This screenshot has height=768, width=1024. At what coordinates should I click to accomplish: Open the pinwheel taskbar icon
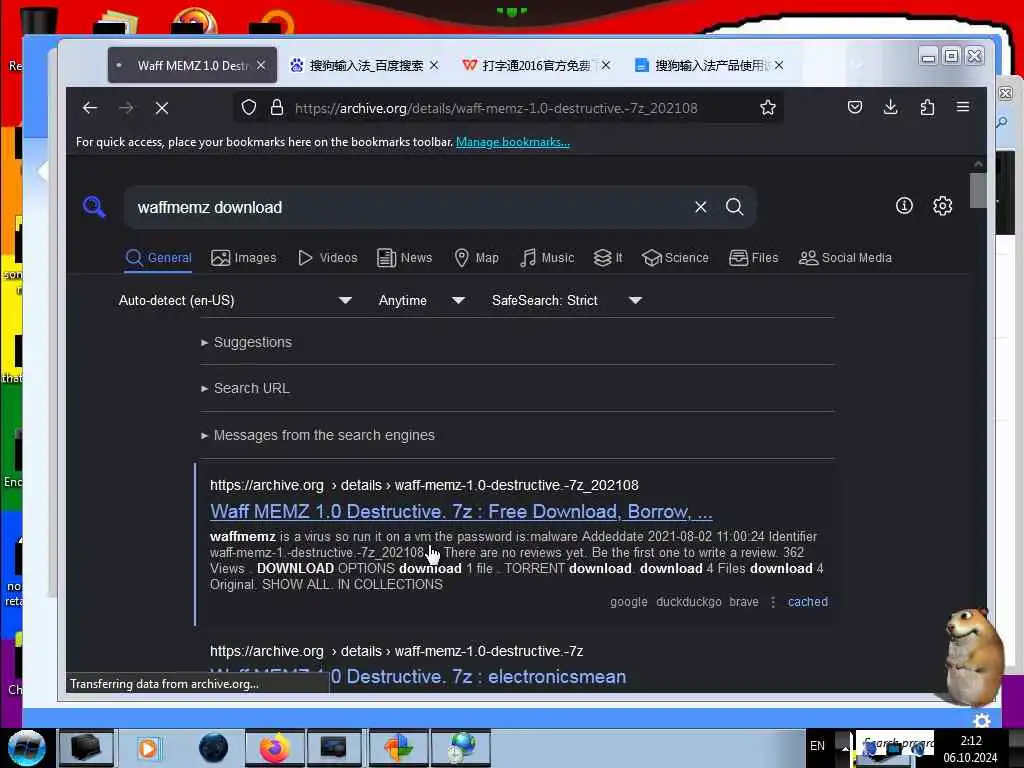[x=398, y=748]
